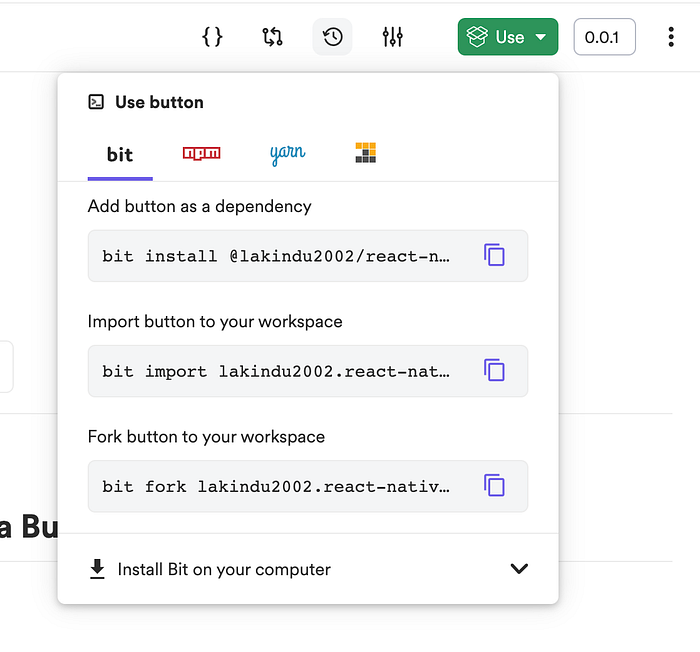Open the three-dot more options menu

[671, 37]
